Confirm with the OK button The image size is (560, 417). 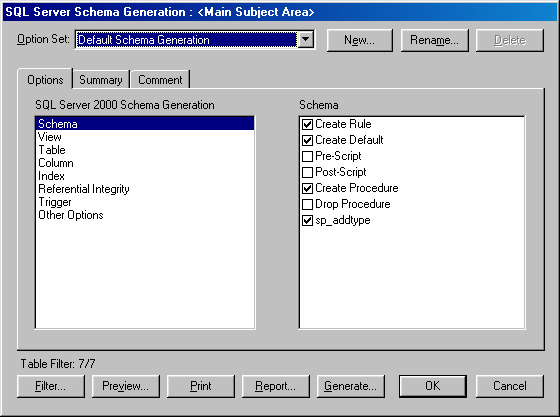point(433,386)
